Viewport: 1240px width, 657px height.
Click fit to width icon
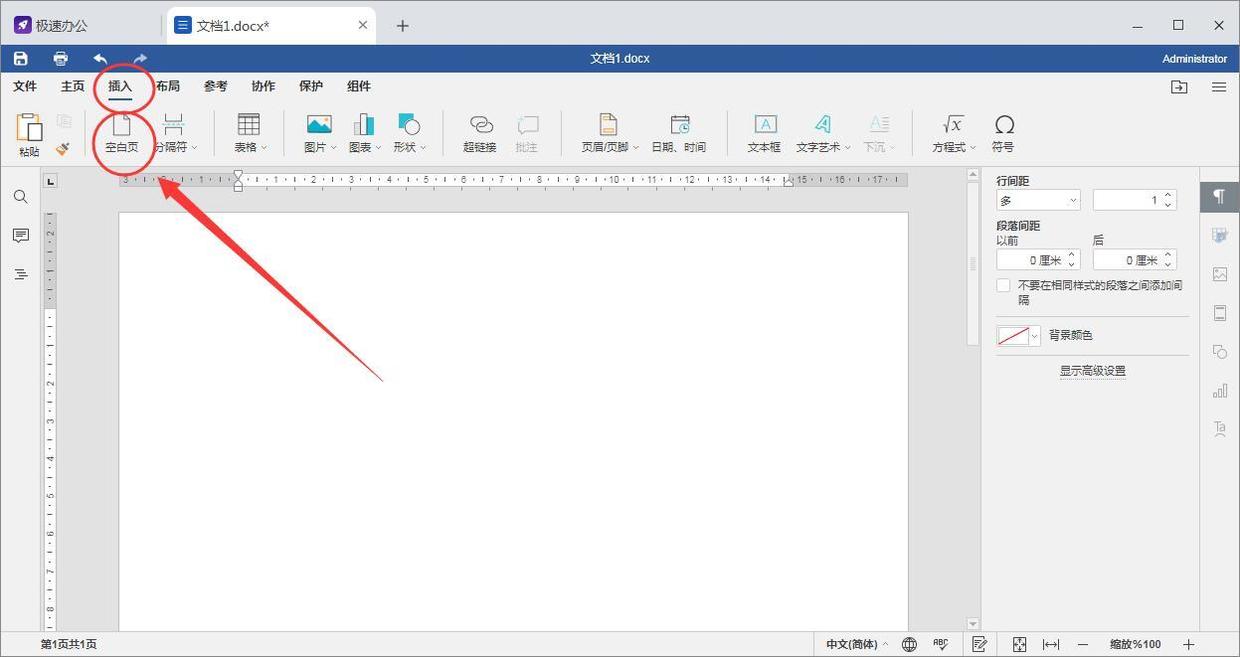(x=1050, y=644)
